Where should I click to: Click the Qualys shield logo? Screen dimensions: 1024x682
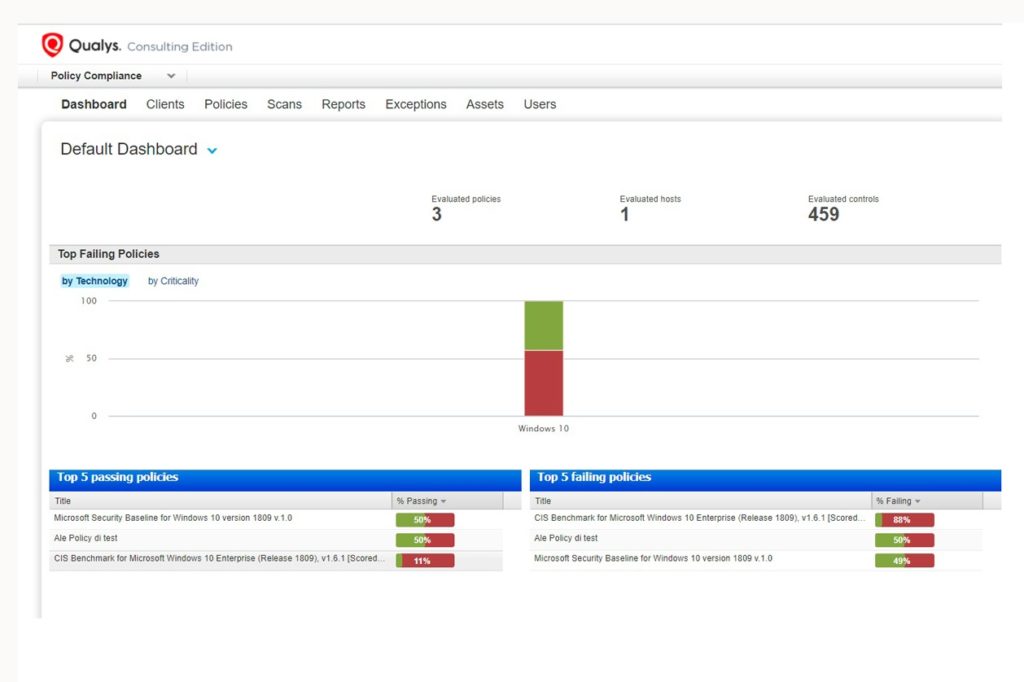click(x=52, y=45)
